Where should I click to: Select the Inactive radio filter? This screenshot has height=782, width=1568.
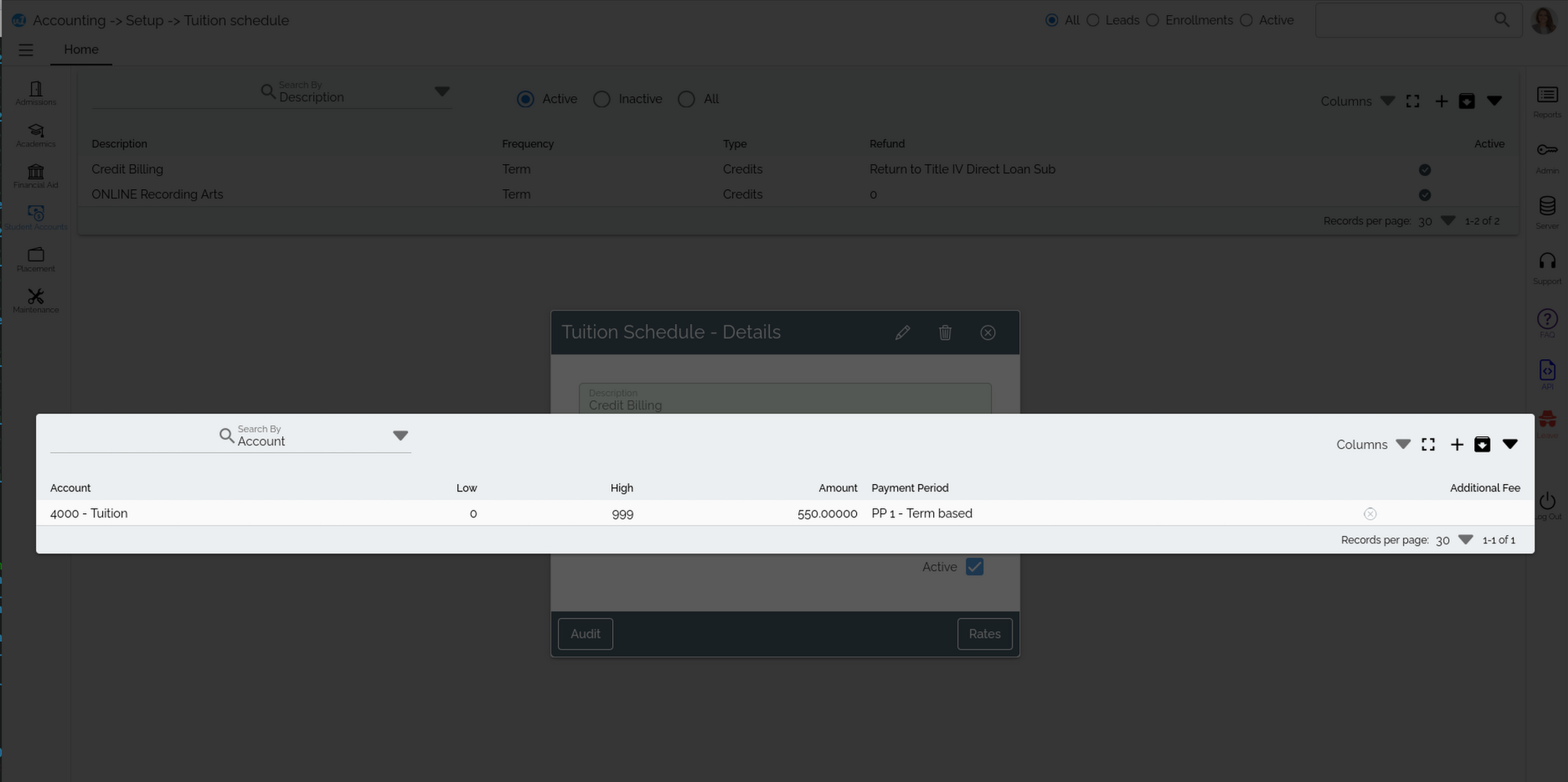601,99
